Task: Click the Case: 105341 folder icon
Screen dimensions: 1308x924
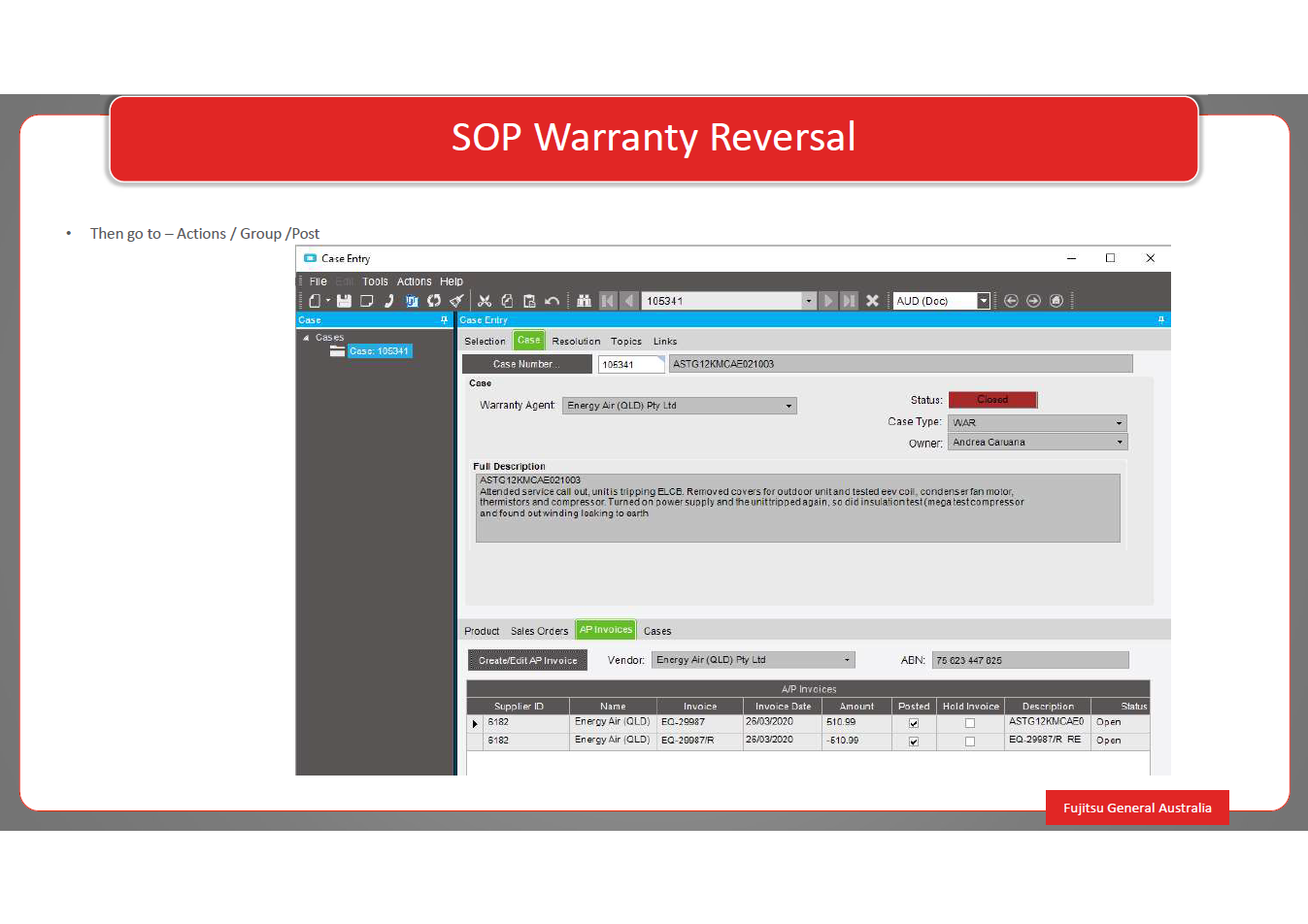Action: 337,350
